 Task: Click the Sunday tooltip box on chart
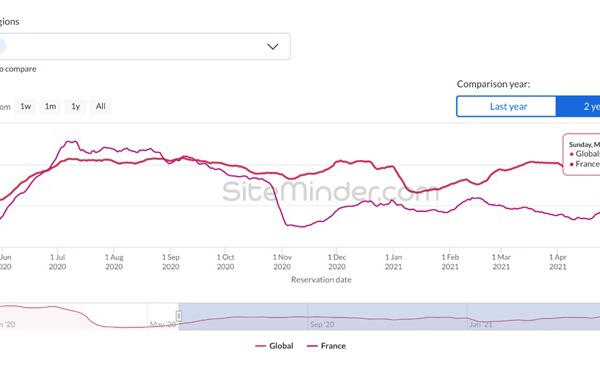pos(582,154)
